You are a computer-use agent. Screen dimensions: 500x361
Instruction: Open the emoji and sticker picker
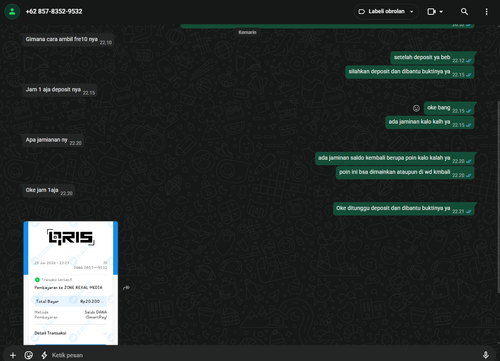pyautogui.click(x=29, y=355)
